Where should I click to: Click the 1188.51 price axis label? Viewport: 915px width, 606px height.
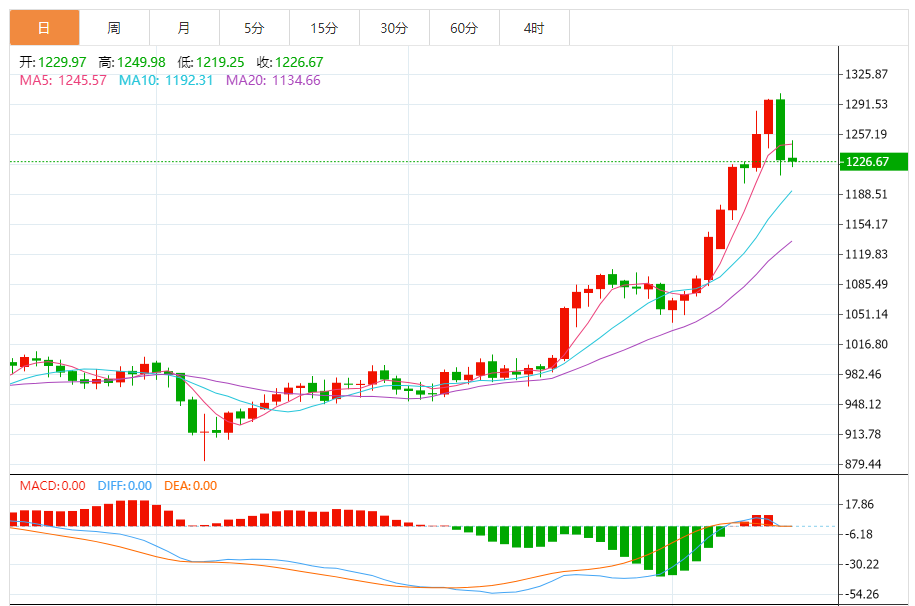pos(867,194)
